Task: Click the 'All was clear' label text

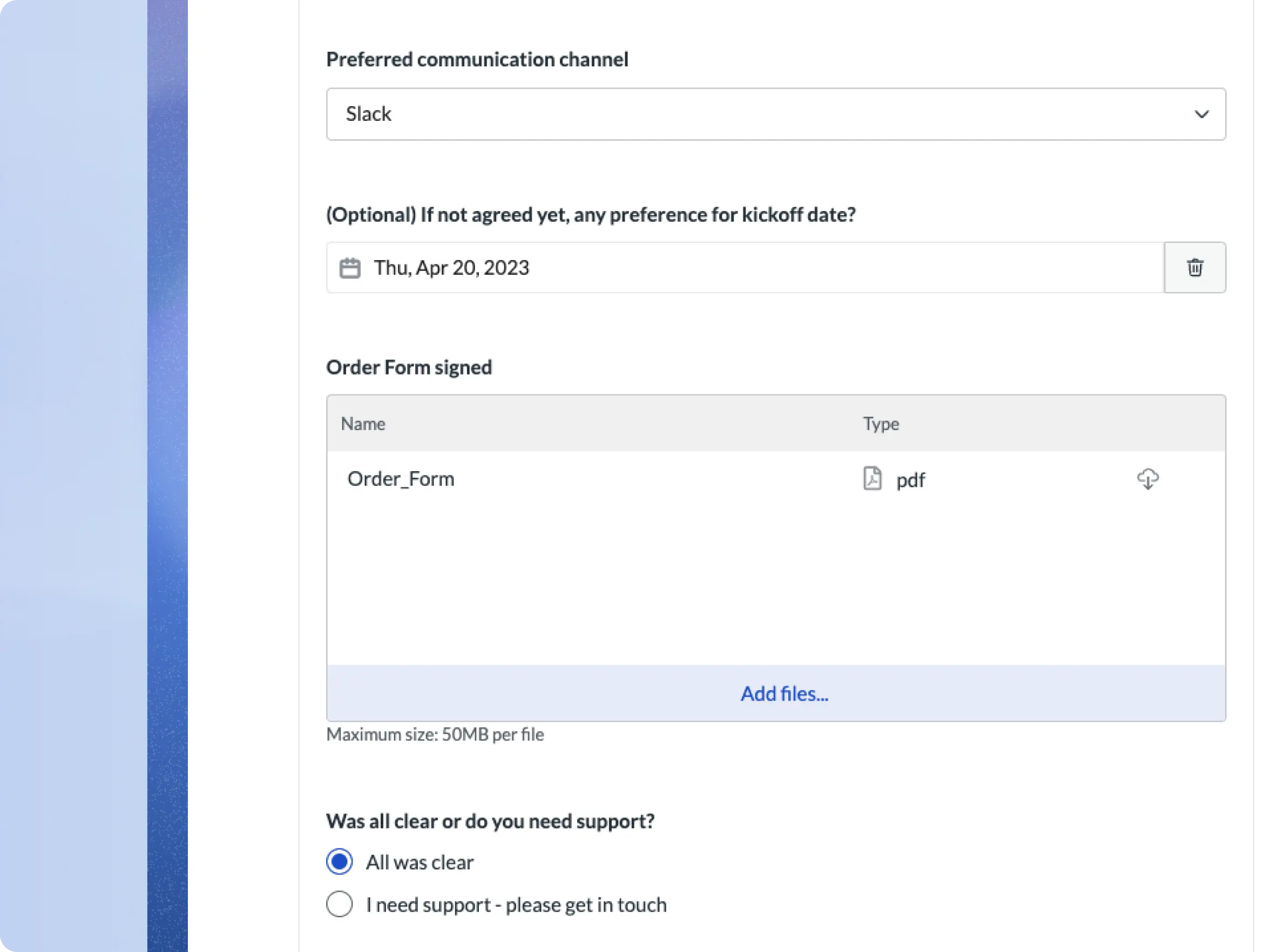Action: (420, 862)
